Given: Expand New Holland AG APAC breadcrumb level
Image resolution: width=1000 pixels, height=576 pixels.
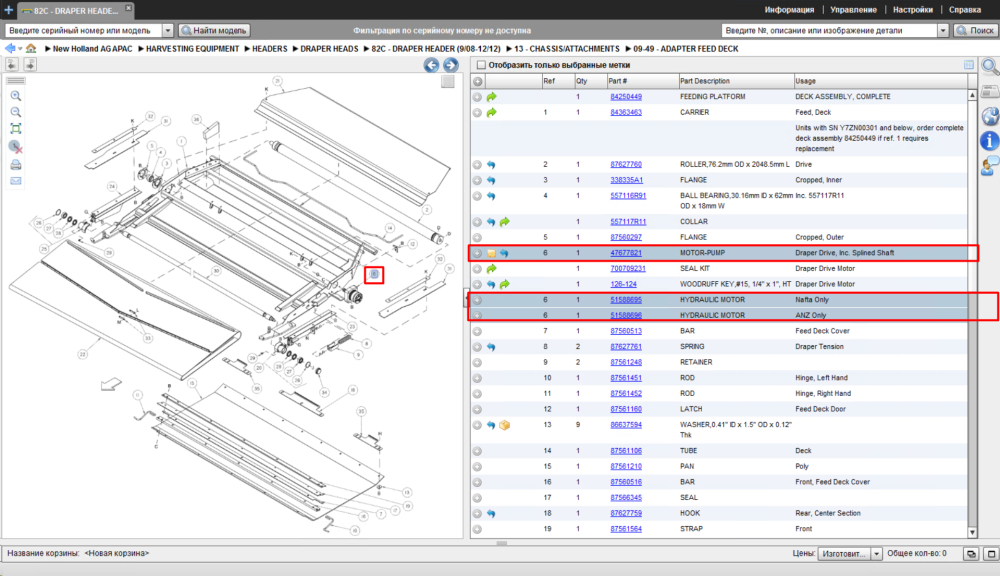Looking at the screenshot, I should 48,48.
